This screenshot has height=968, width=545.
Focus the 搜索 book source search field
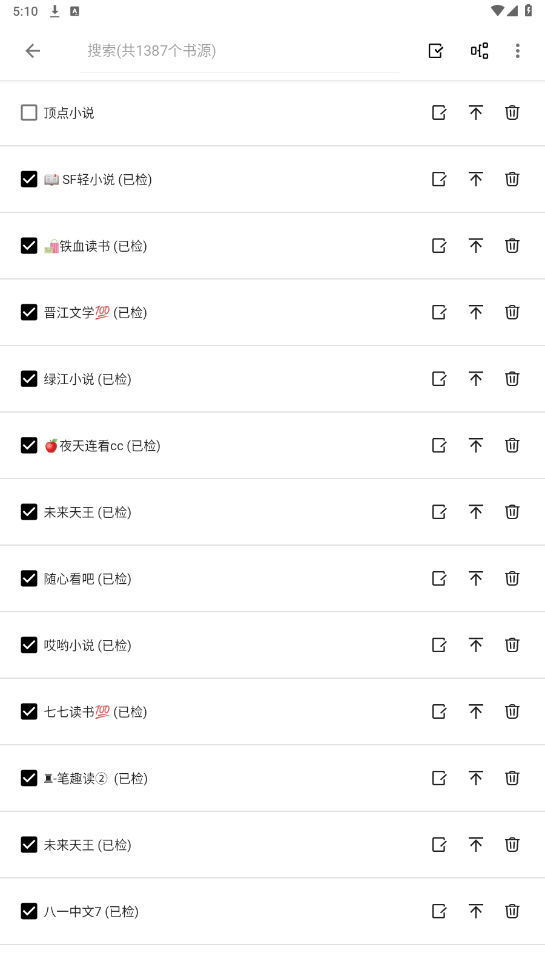tap(239, 51)
